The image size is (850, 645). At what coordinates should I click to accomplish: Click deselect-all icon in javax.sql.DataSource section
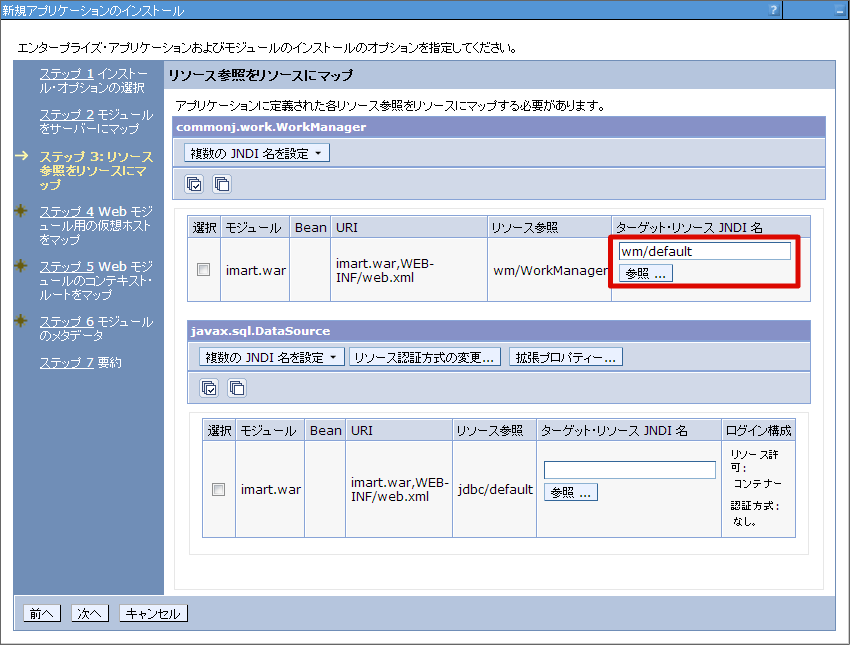coord(237,388)
